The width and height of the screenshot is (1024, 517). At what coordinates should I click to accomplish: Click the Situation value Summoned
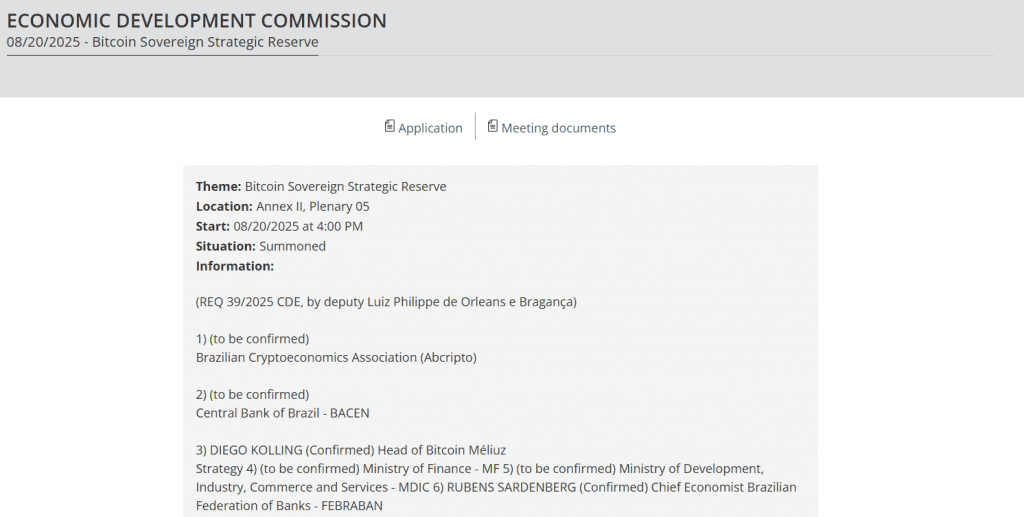[292, 246]
